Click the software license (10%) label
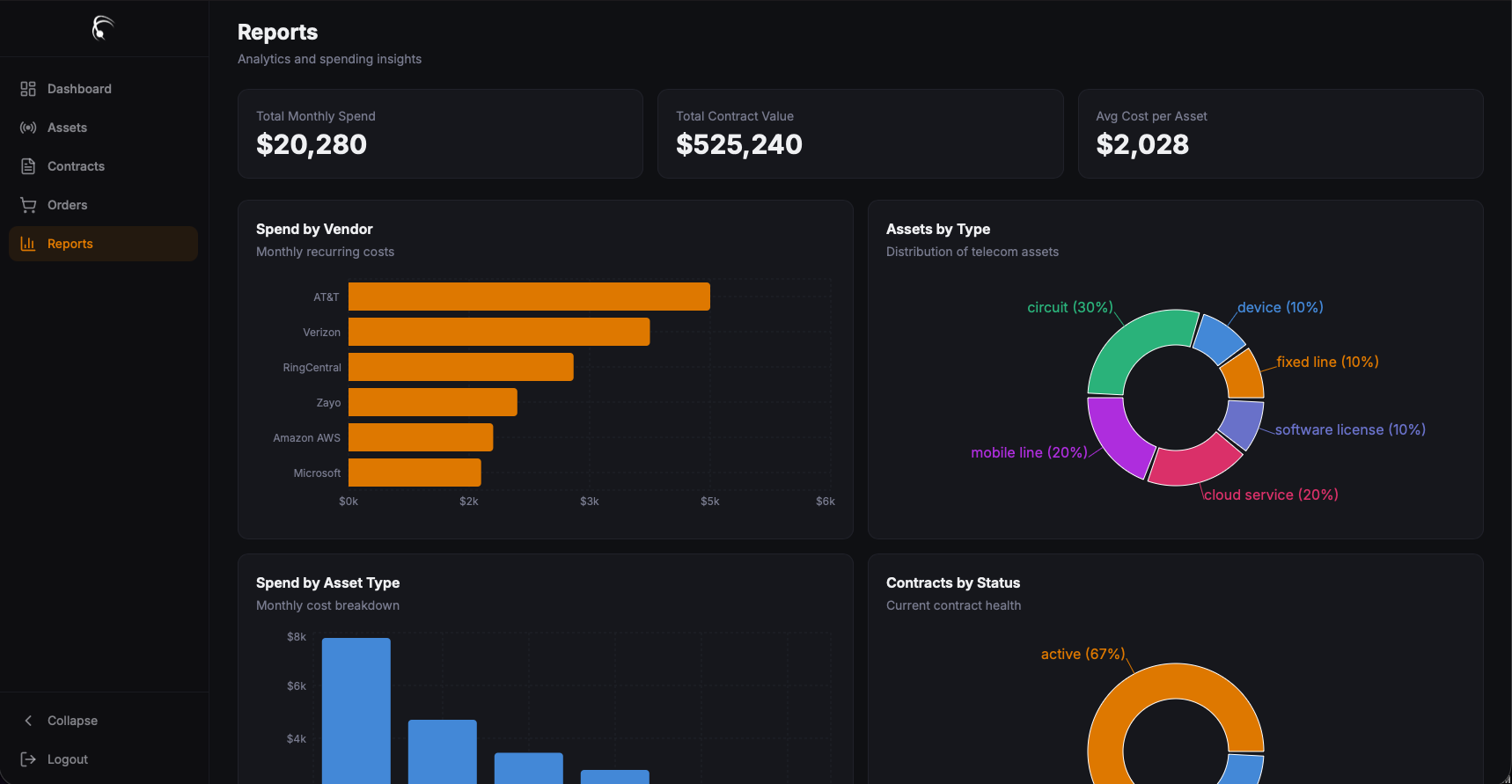The width and height of the screenshot is (1512, 784). pos(1350,429)
